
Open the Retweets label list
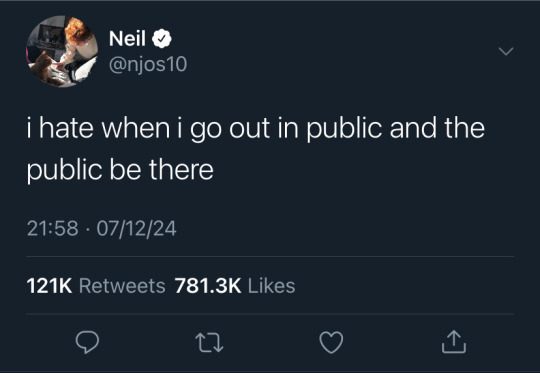[122, 286]
